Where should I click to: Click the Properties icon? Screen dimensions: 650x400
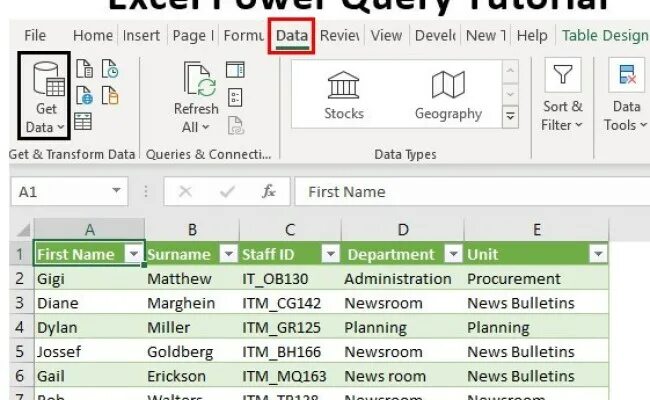[x=235, y=98]
